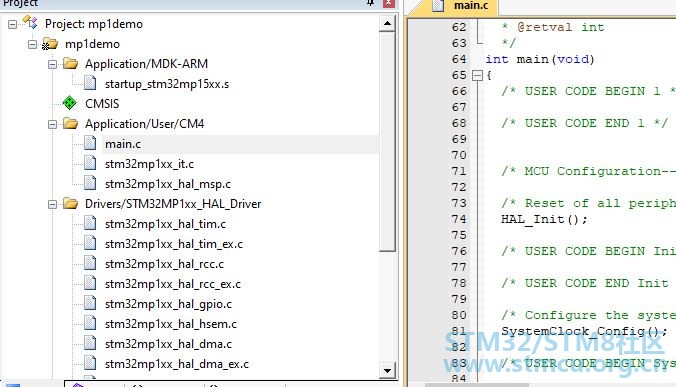Pin the Project panel with the pushpin icon
The height and width of the screenshot is (387, 676).
(x=370, y=3)
